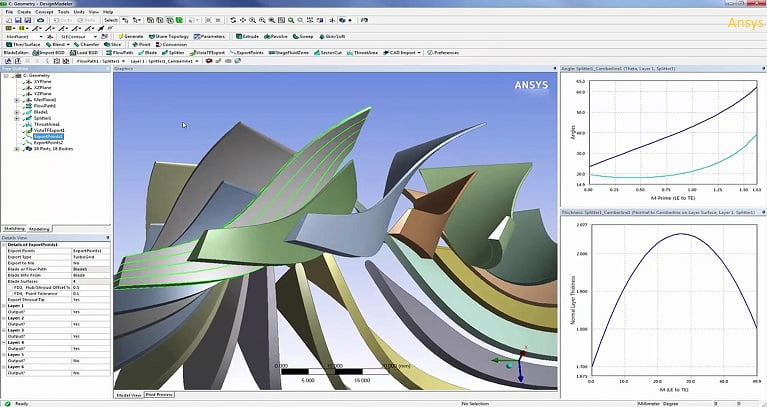This screenshot has height=407, width=767.
Task: Collapse the Layer 4 group in Details
Action: pos(4,342)
